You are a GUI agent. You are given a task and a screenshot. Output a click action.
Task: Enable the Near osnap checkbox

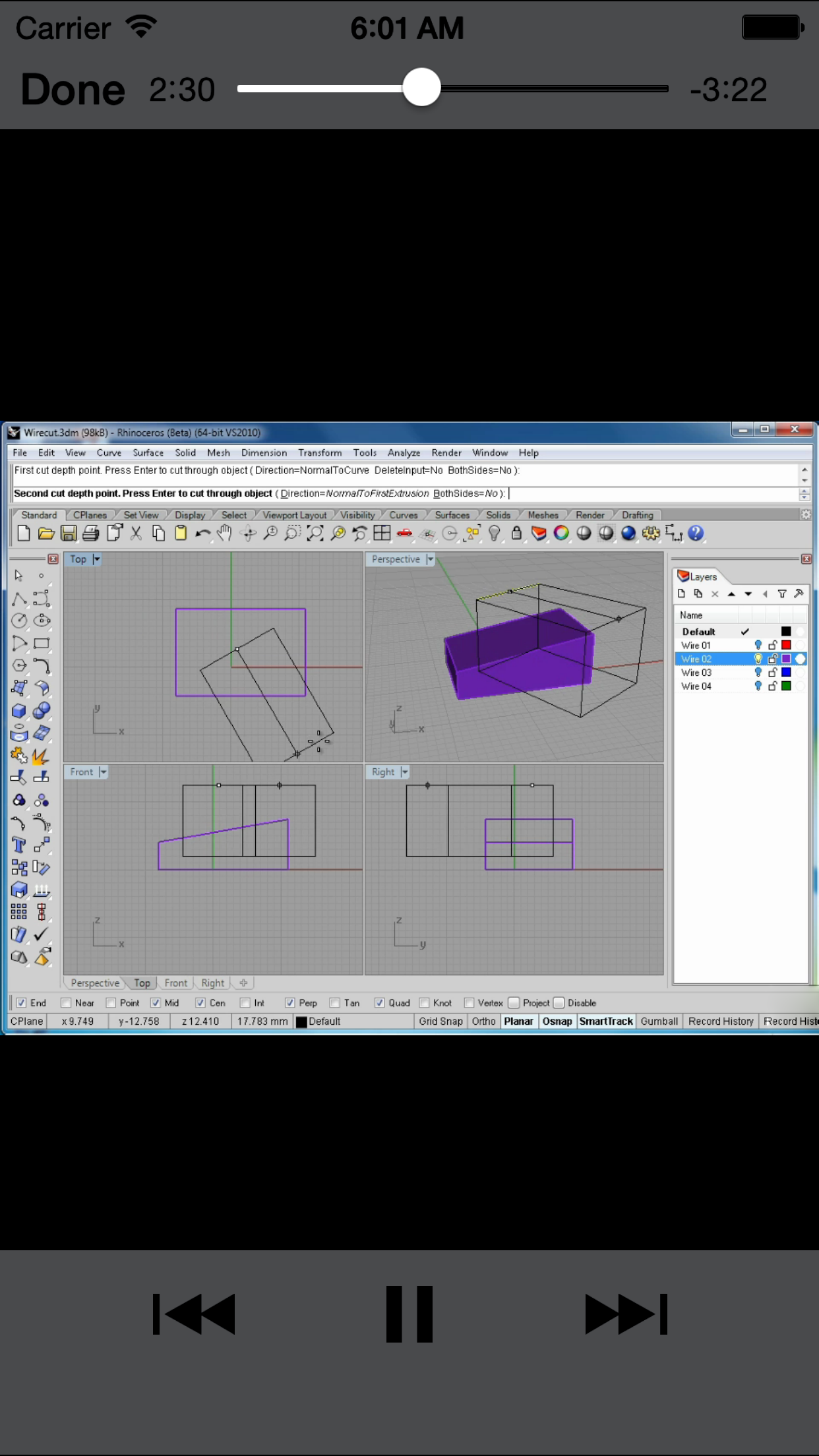pos(66,1003)
